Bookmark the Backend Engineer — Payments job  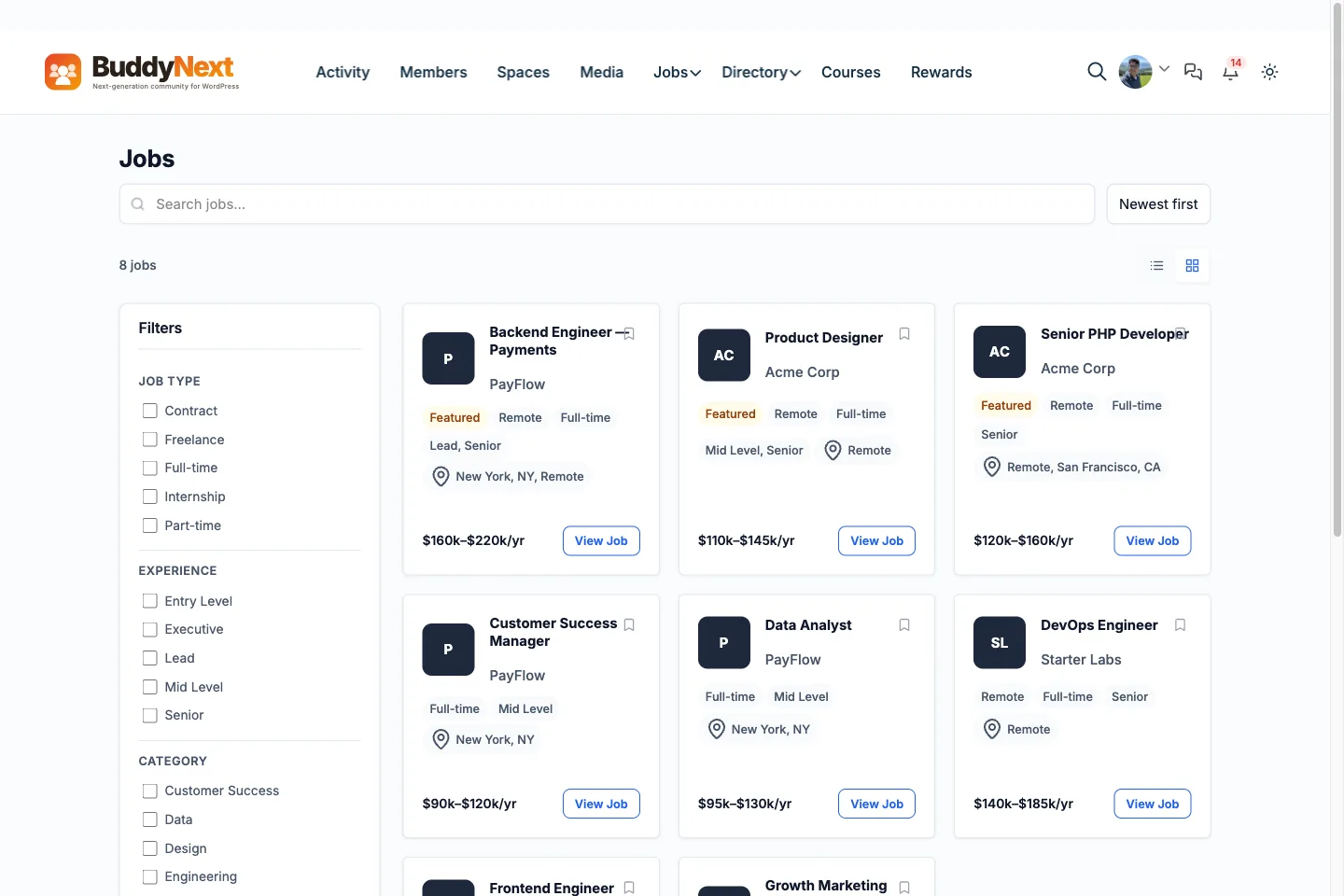click(x=629, y=334)
